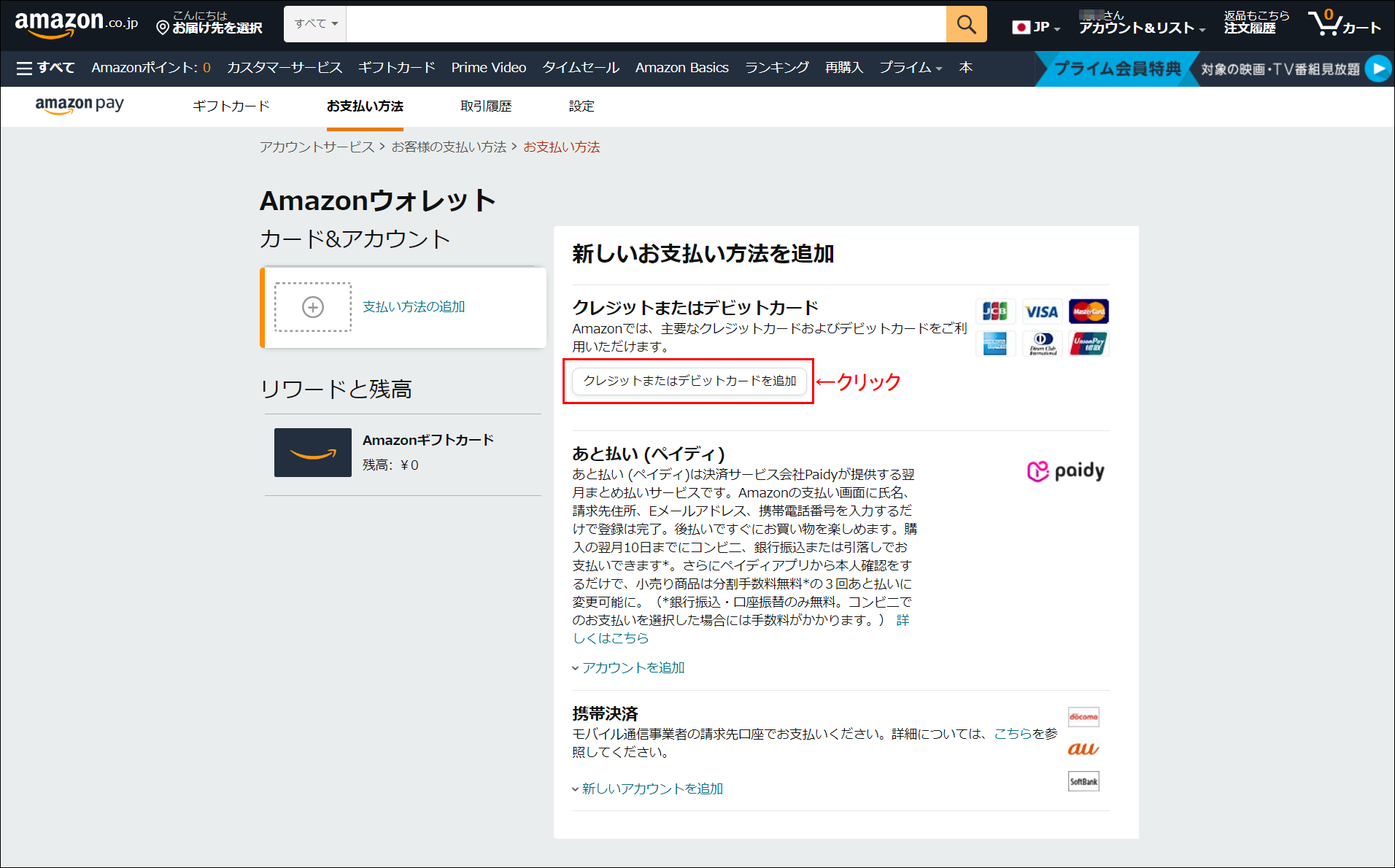This screenshot has height=868, width=1395.
Task: Click the orange search magnifier button
Action: pyautogui.click(x=966, y=24)
